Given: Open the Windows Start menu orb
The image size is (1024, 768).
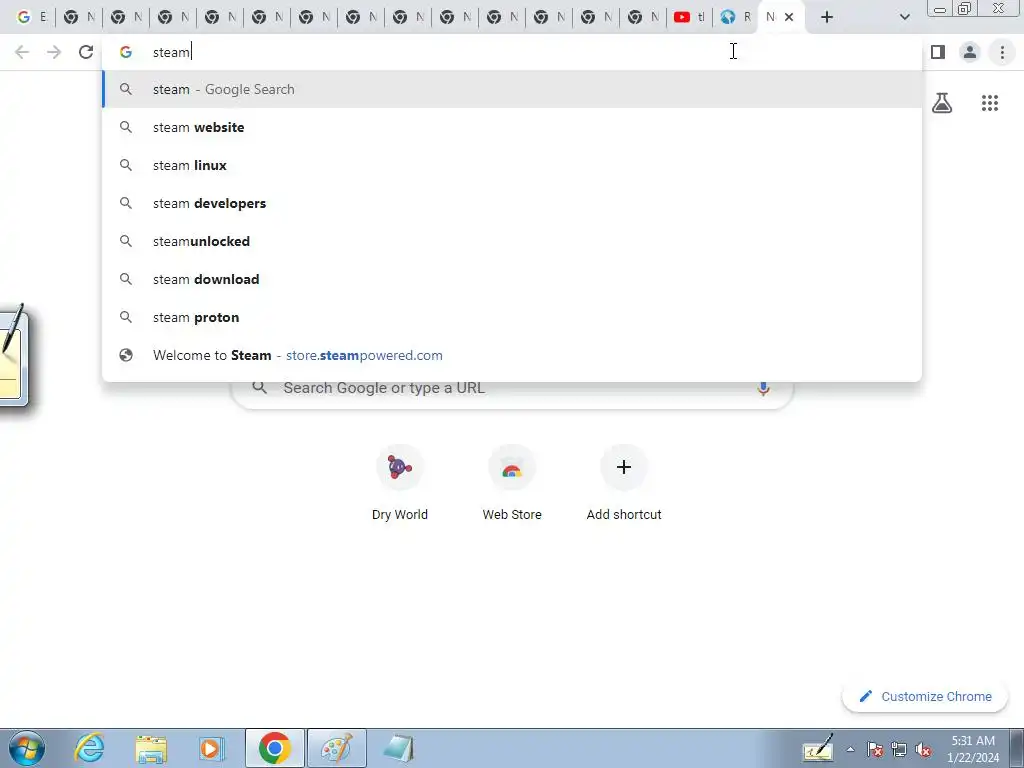Looking at the screenshot, I should 27,748.
